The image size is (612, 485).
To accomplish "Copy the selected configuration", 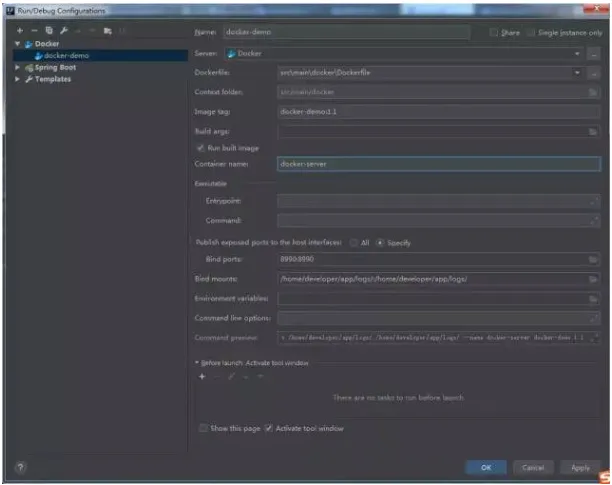I will point(49,30).
